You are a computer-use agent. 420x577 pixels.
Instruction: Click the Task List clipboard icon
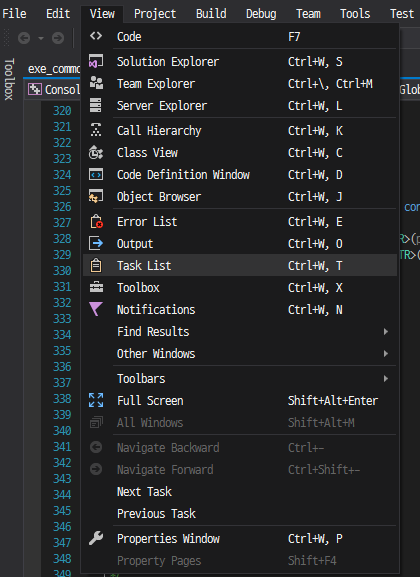pos(96,265)
